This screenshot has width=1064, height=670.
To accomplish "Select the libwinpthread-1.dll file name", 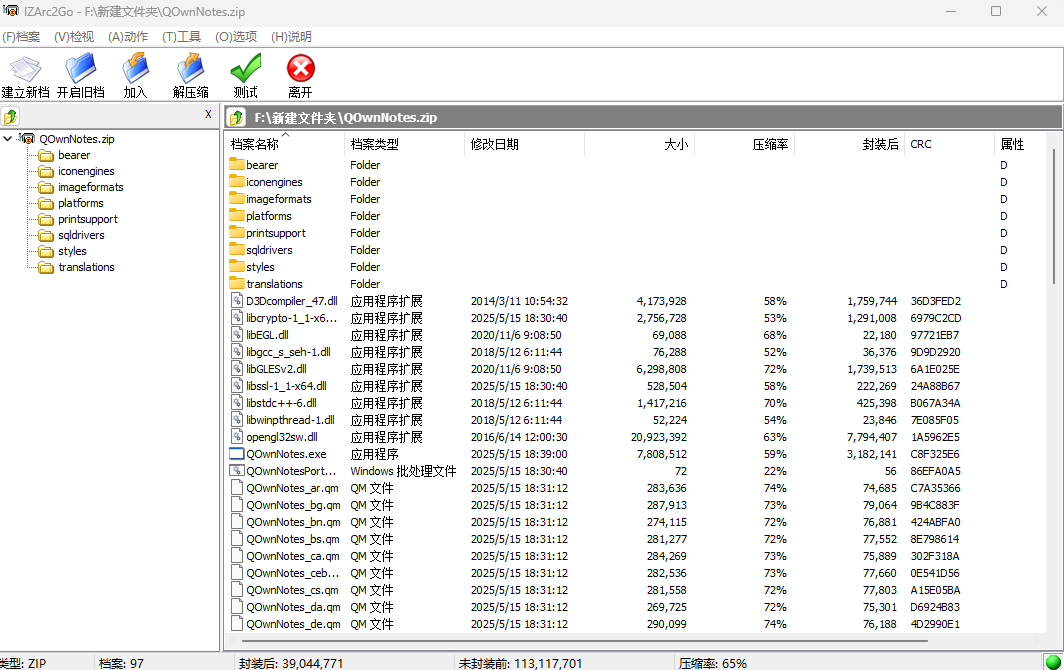I will point(290,420).
